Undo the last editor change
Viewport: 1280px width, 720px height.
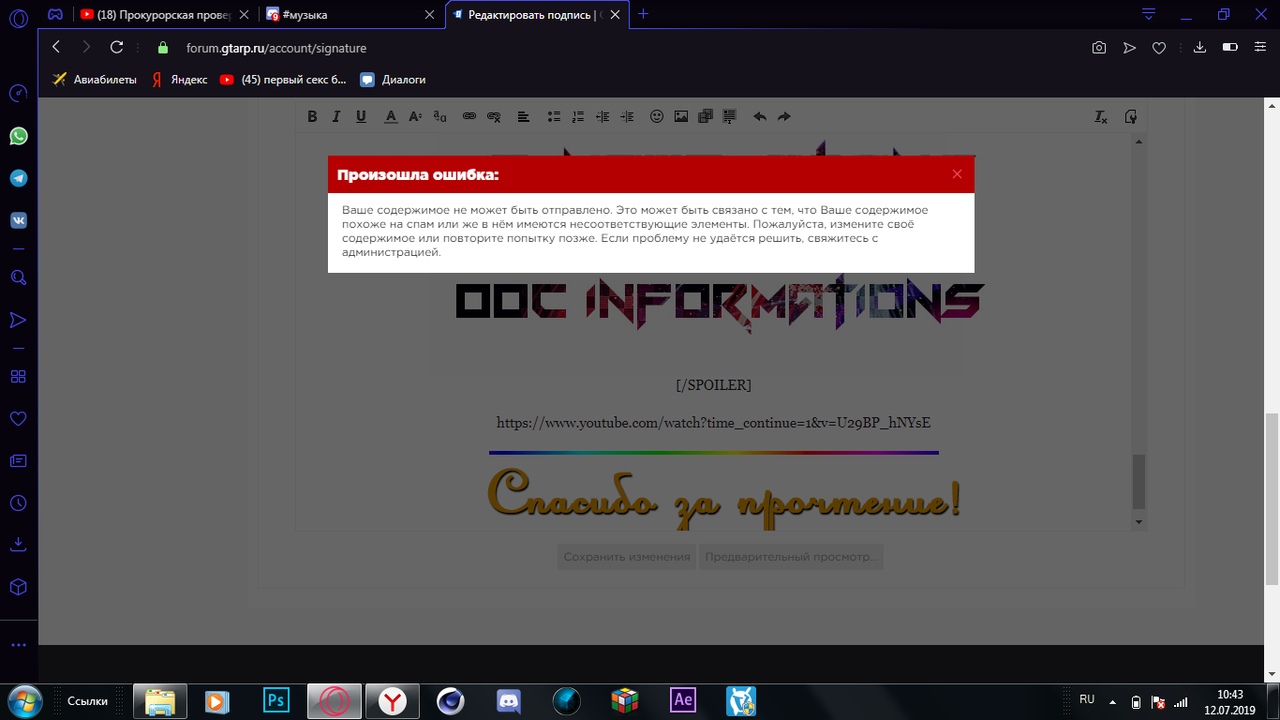tap(760, 117)
